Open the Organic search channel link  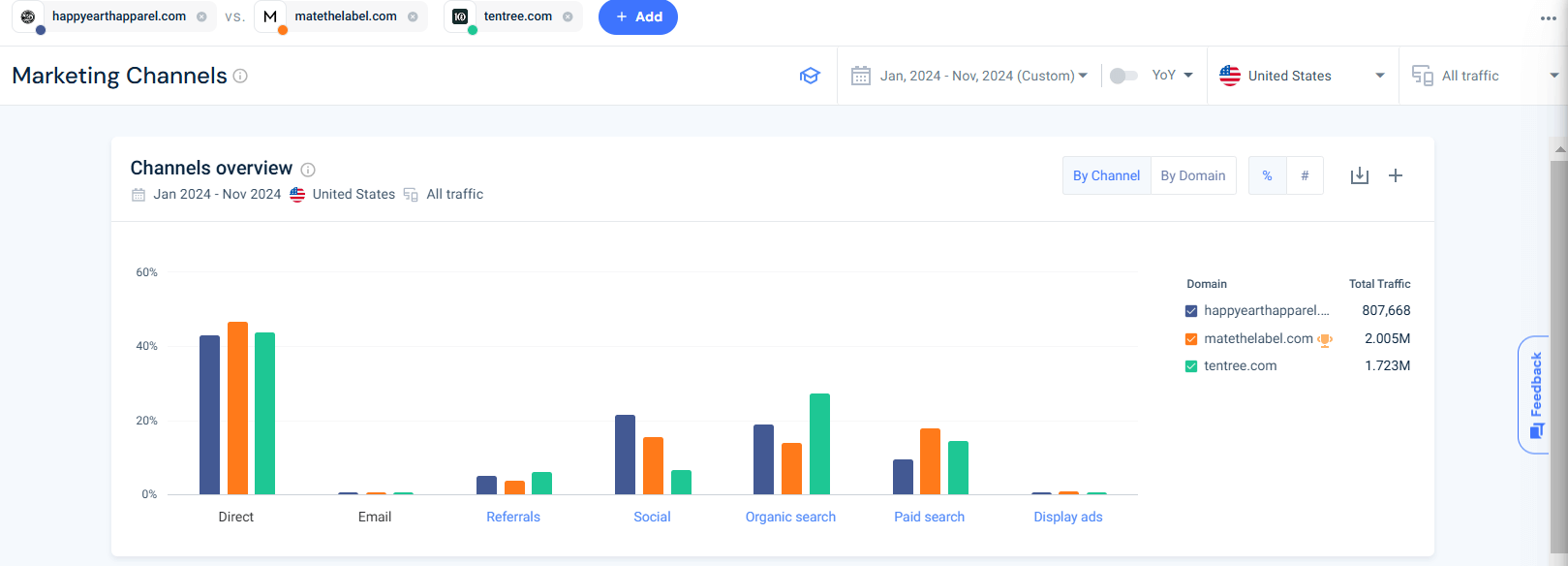click(x=790, y=517)
